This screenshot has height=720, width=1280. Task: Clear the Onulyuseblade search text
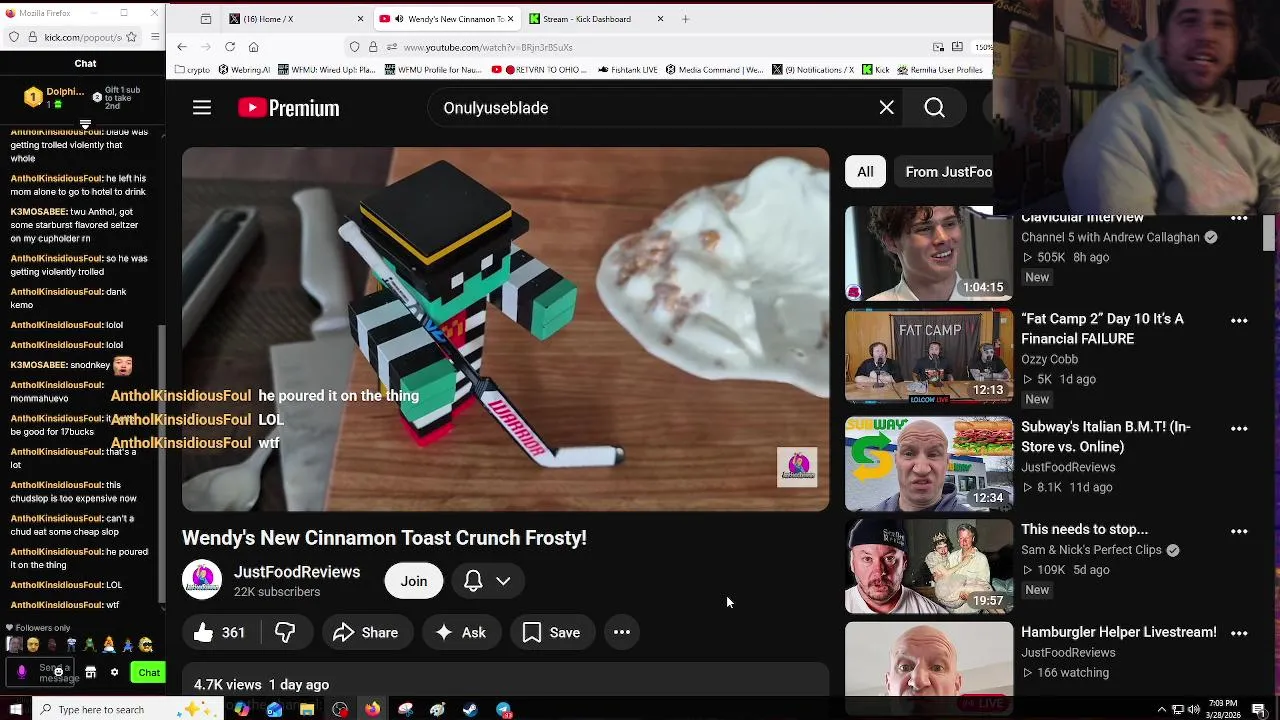886,108
